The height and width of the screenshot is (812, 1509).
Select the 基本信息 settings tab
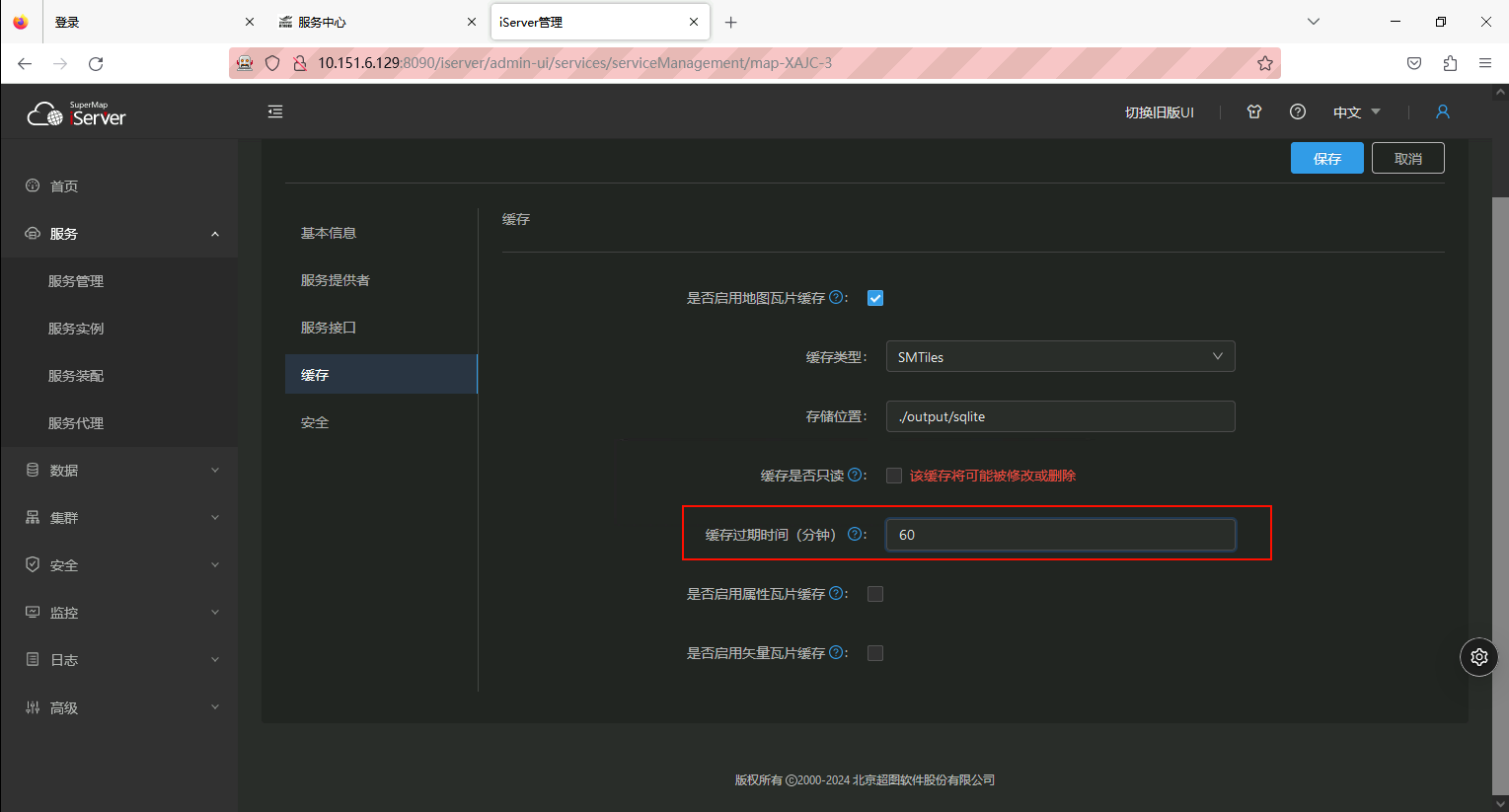click(x=381, y=233)
